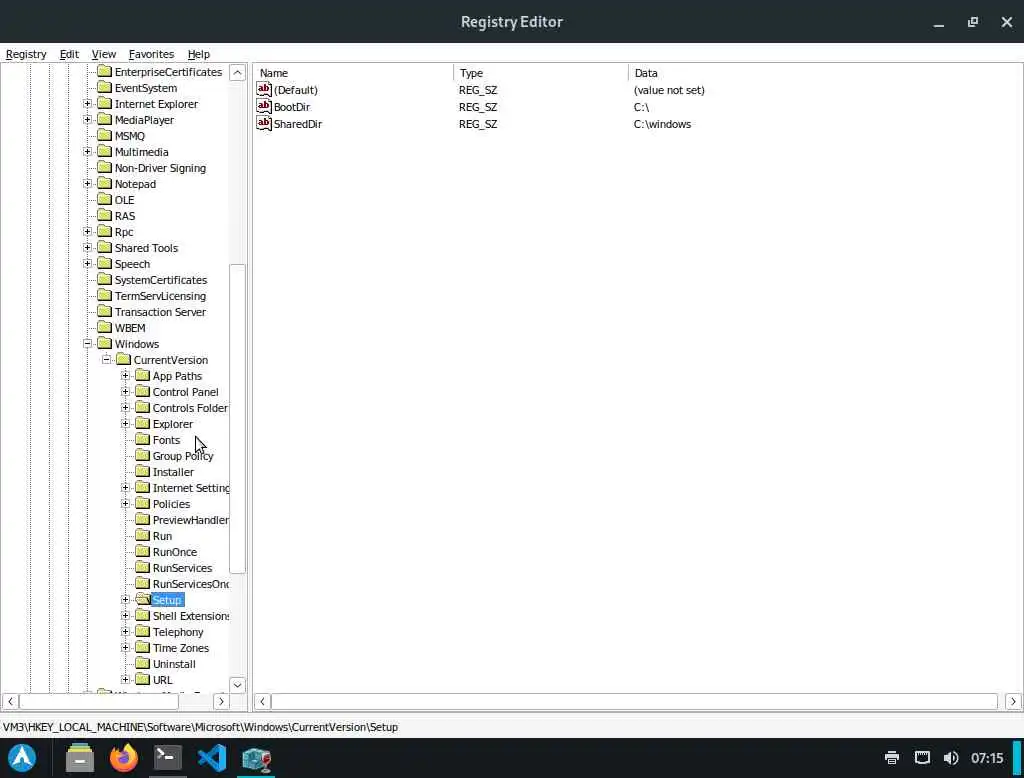1024x778 pixels.
Task: Open the terminal from taskbar
Action: click(x=168, y=758)
